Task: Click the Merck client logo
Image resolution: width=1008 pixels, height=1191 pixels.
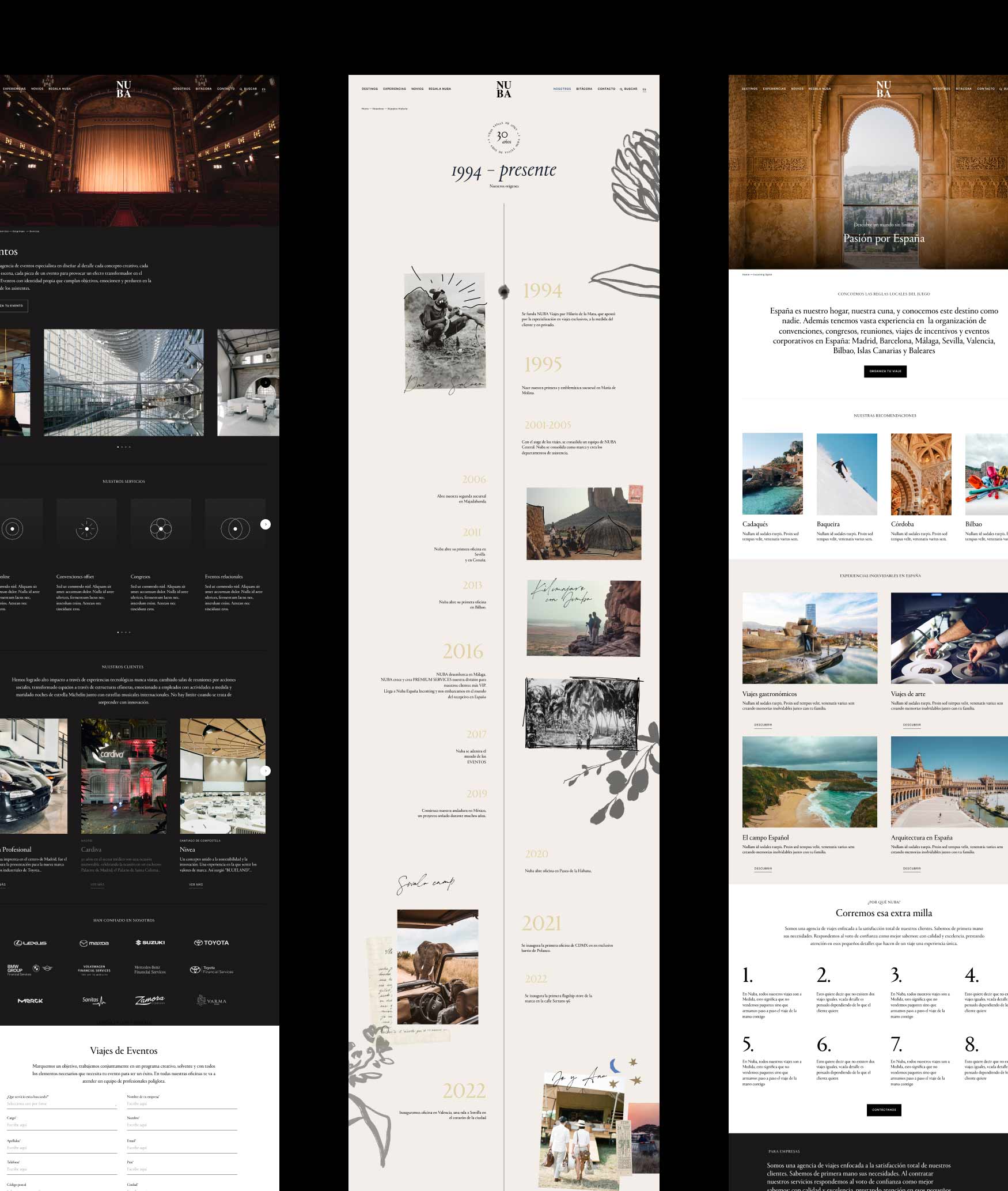Action: tap(30, 1001)
